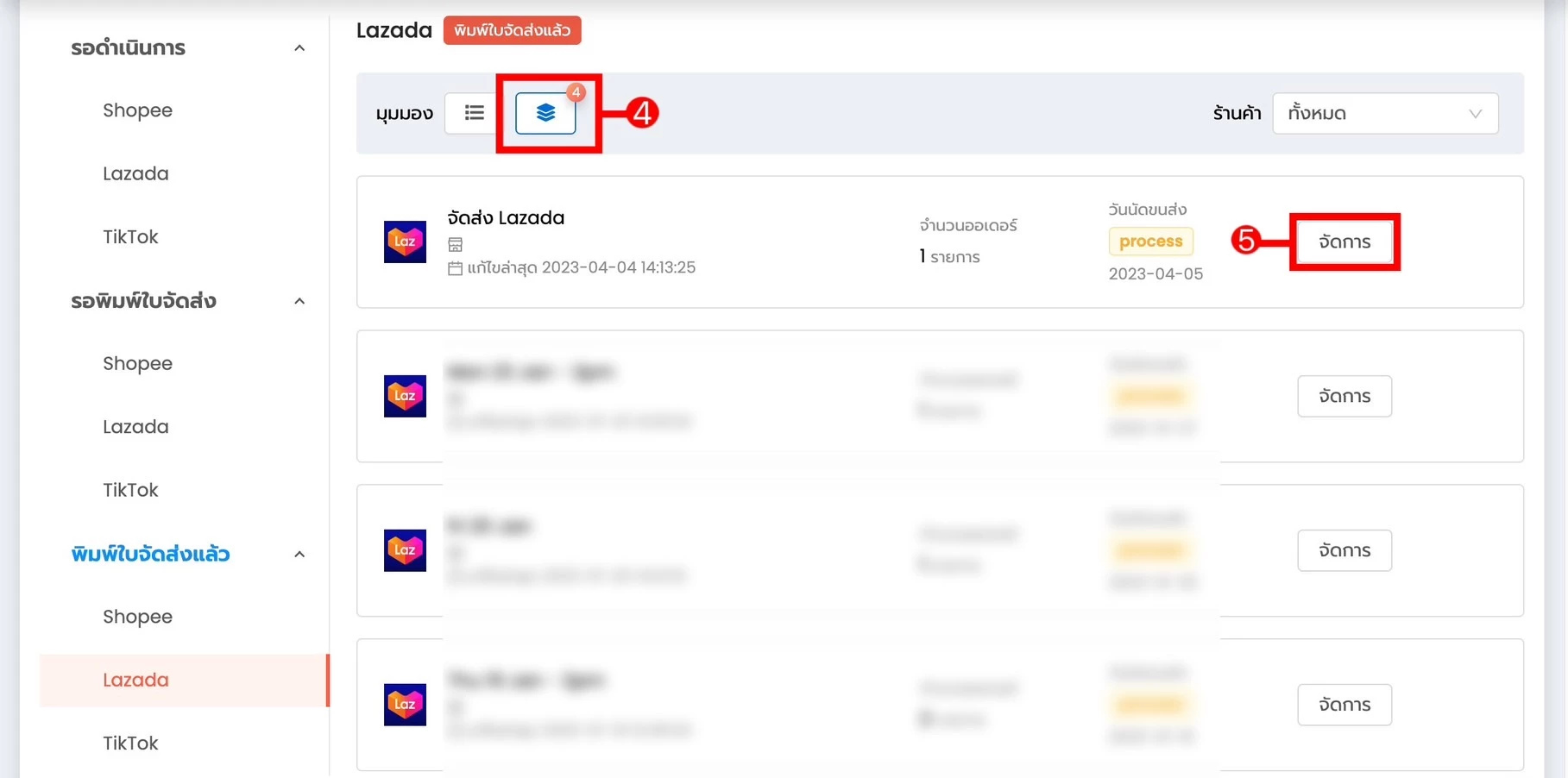Click the รอพิมพ์ใบจัดส่ง section header
The height and width of the screenshot is (778, 1568).
(x=143, y=301)
